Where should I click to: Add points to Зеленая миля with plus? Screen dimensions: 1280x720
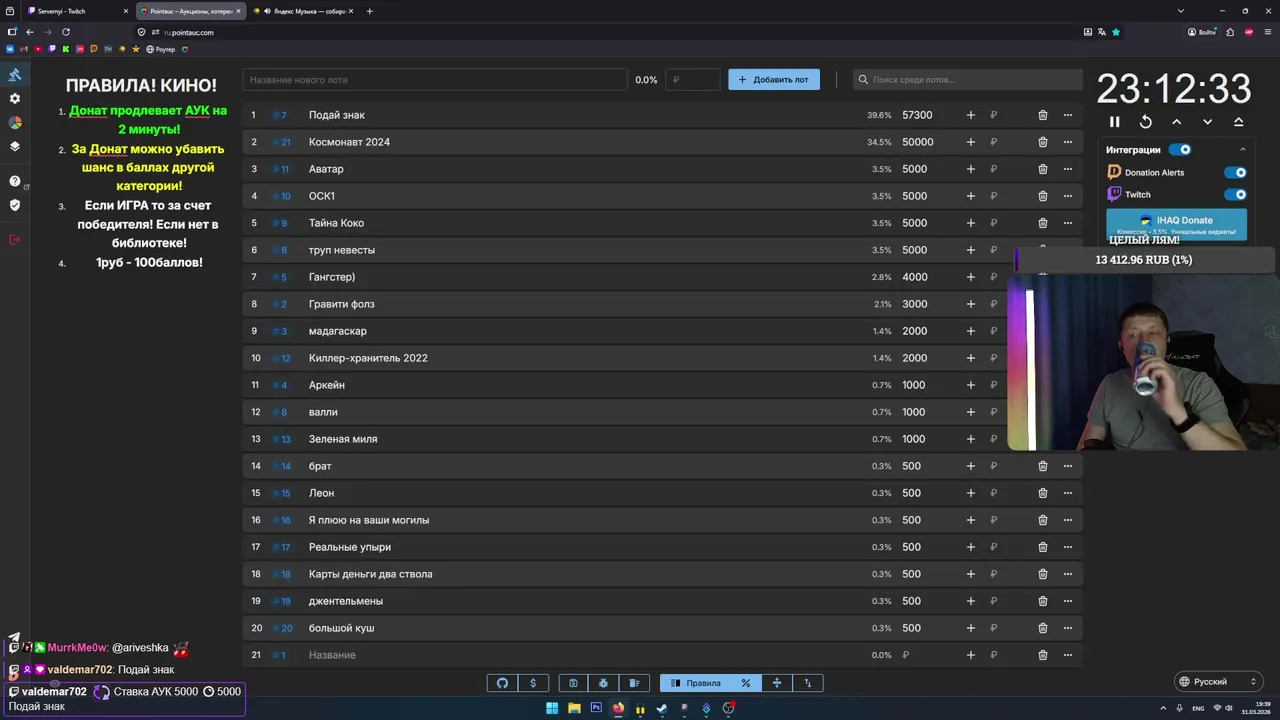pos(970,439)
